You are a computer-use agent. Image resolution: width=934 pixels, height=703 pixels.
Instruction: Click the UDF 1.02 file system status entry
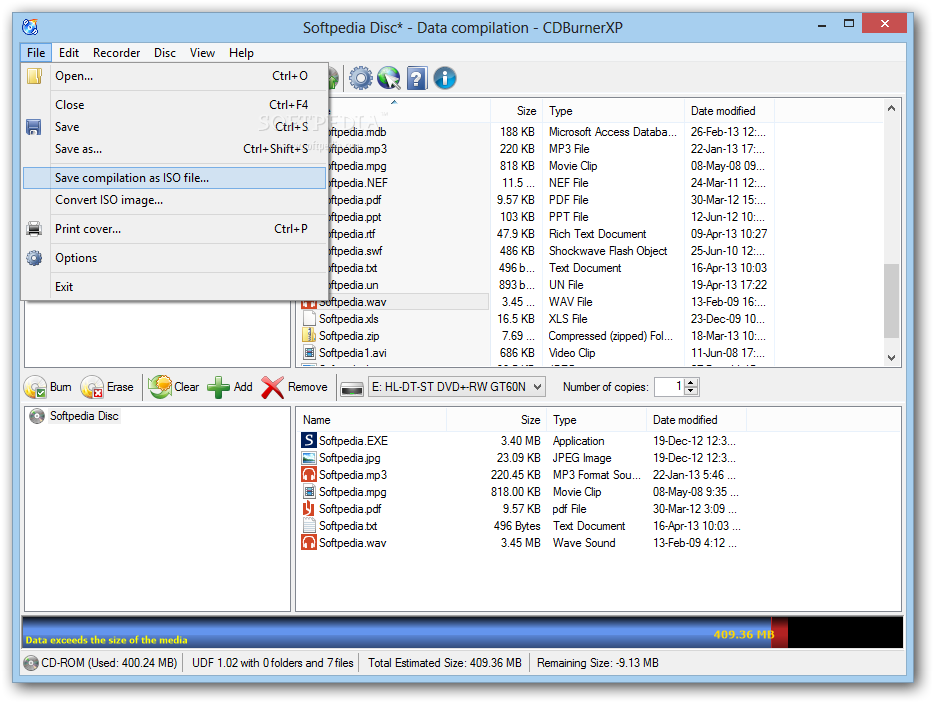tap(272, 663)
